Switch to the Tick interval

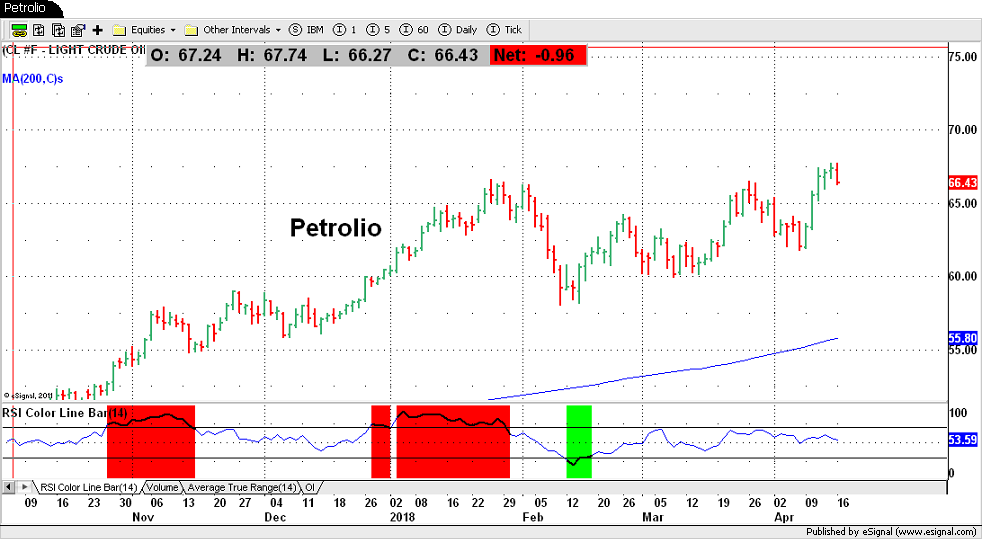[504, 29]
